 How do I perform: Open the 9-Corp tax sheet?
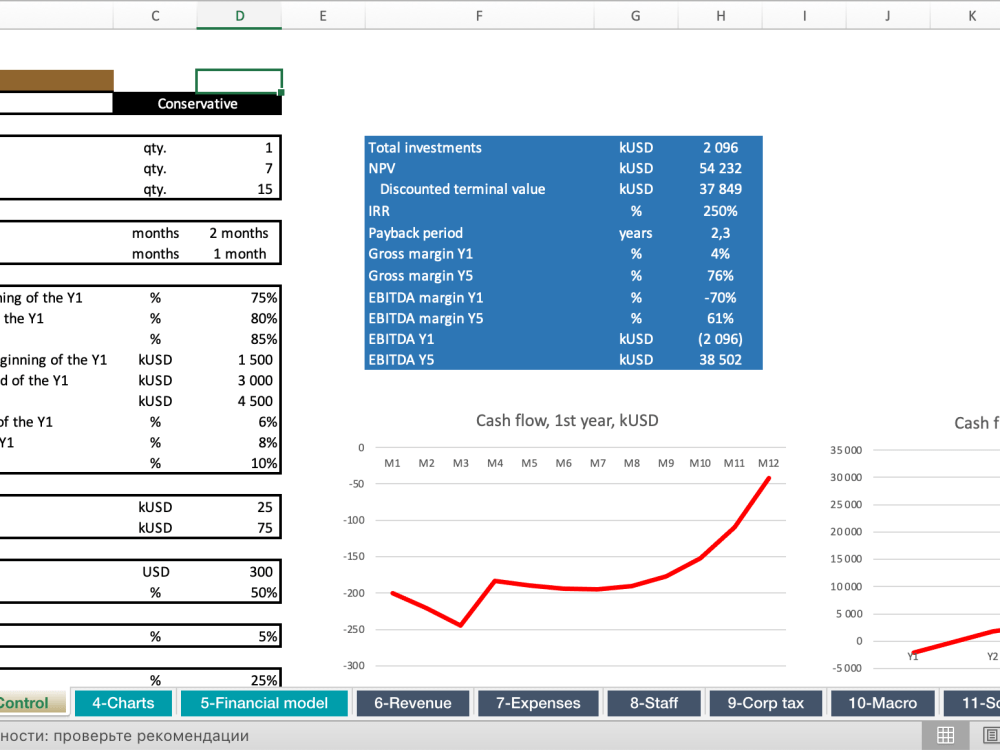coord(765,703)
